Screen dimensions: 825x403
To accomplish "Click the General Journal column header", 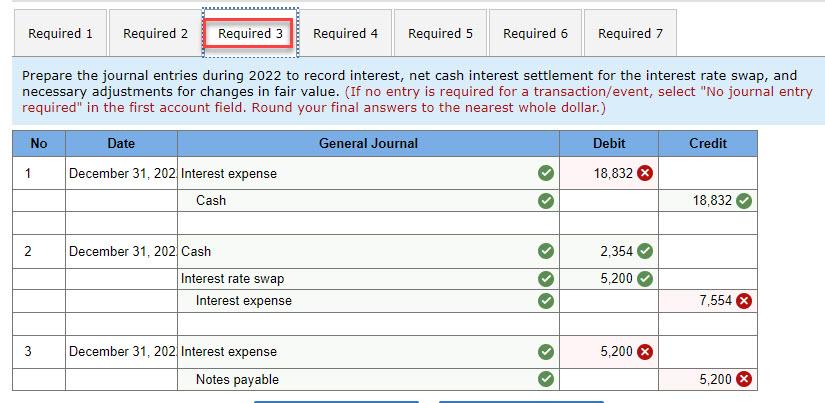I will point(368,143).
